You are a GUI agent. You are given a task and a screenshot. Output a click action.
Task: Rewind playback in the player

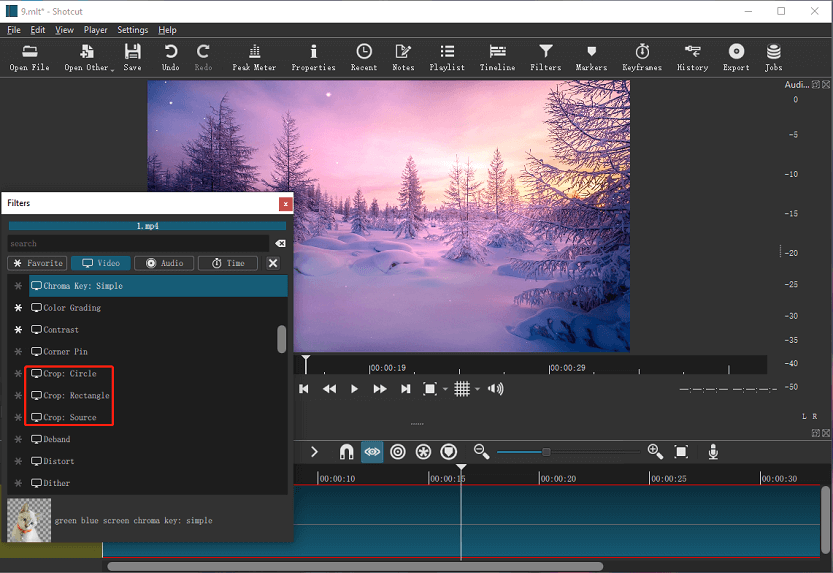point(329,389)
